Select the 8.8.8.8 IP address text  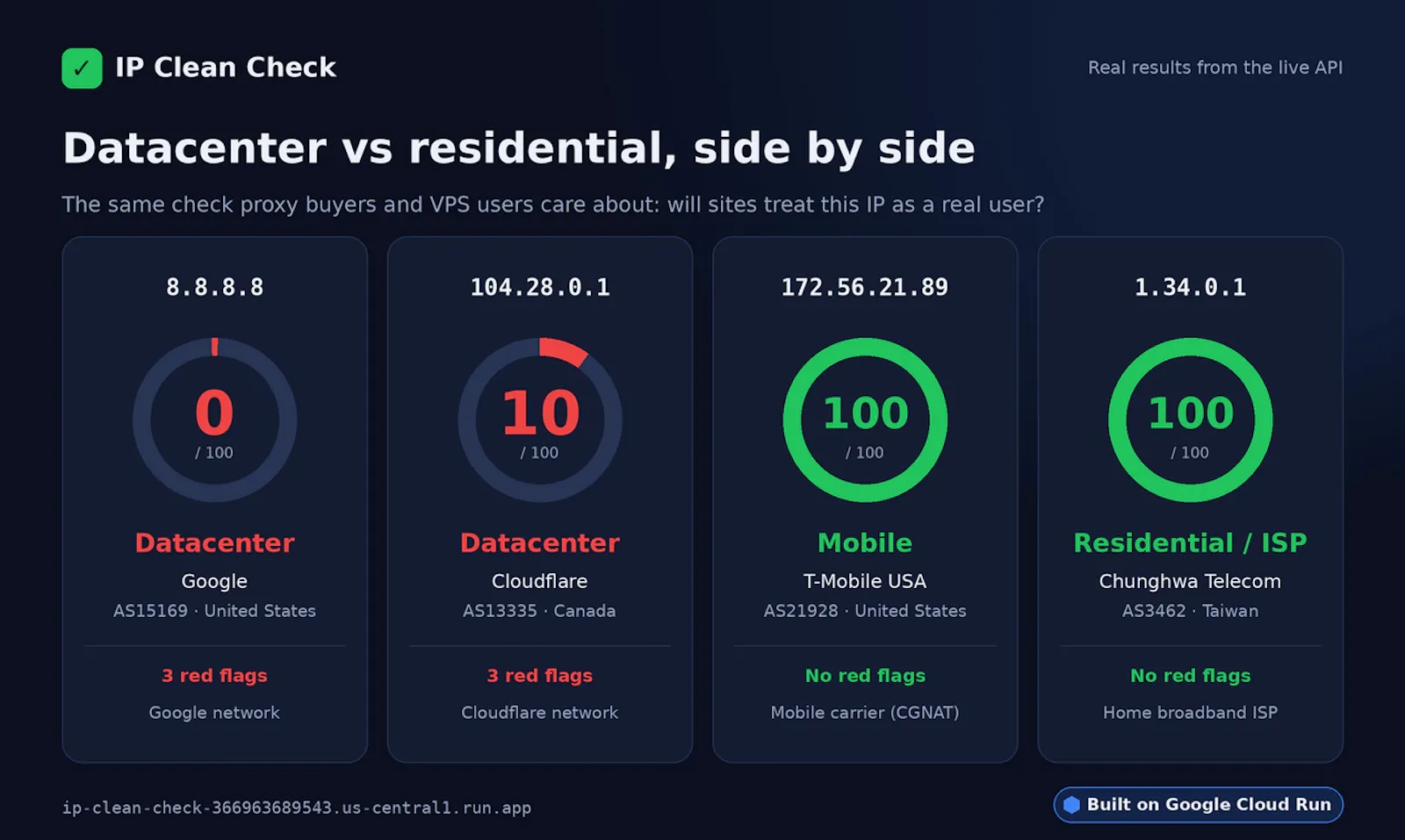[215, 287]
